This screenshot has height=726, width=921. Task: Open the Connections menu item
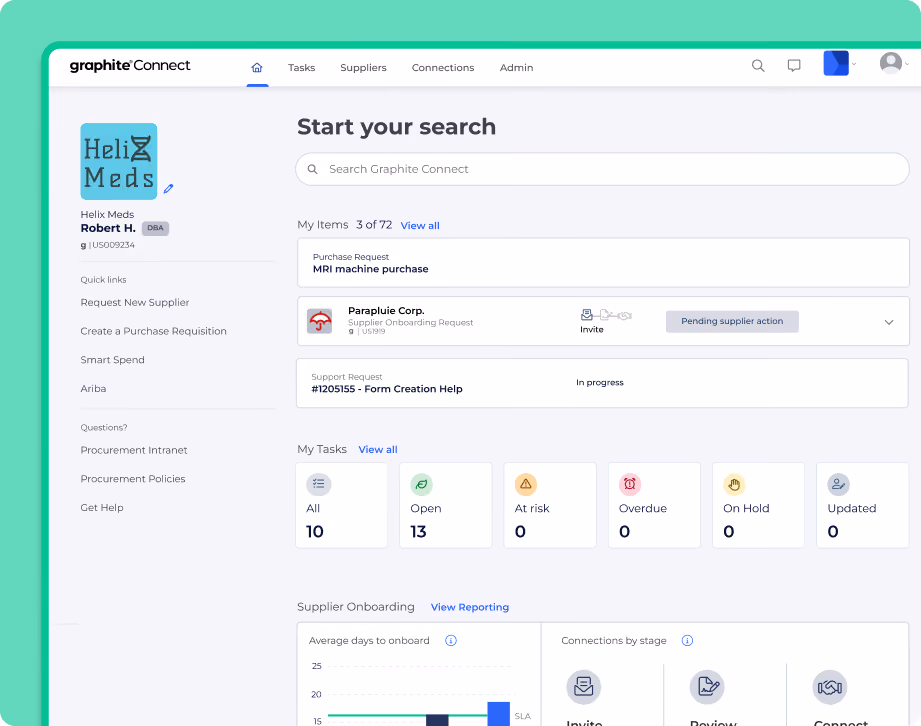(443, 68)
